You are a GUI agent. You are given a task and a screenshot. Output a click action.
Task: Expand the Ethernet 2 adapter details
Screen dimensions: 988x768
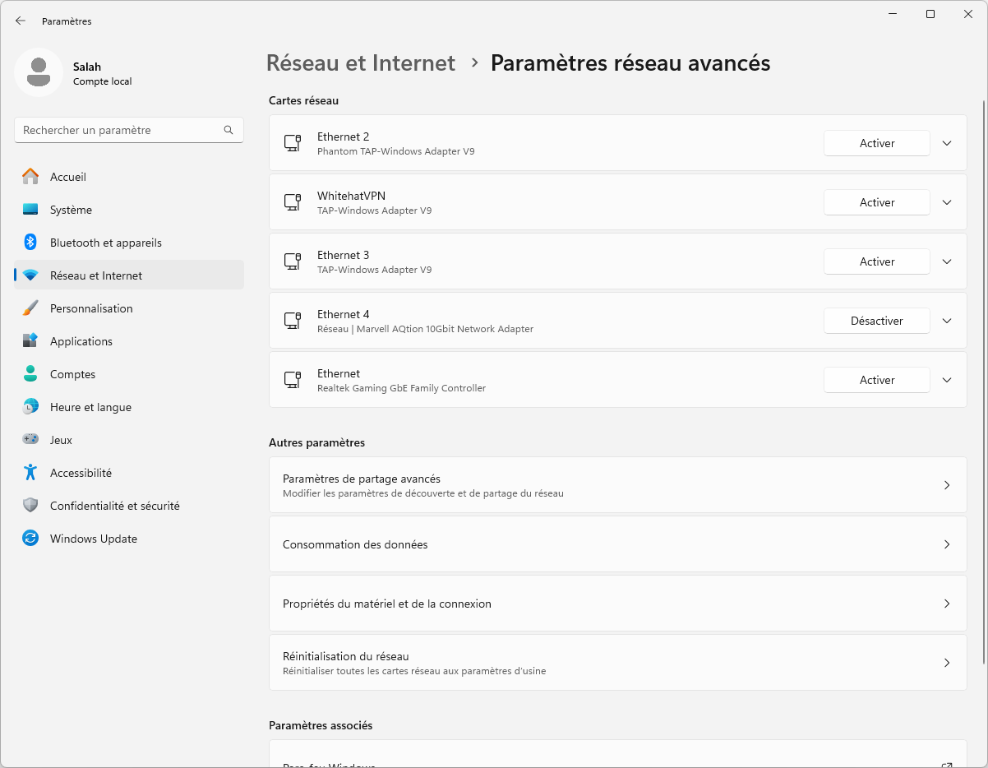(946, 143)
